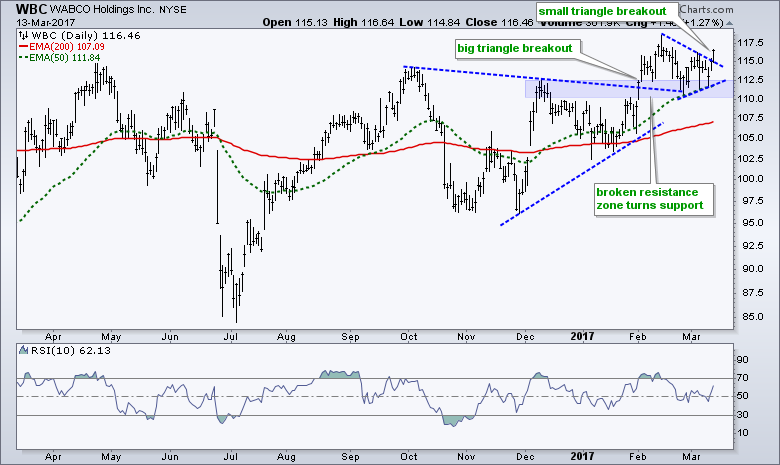This screenshot has width=780, height=465.
Task: Click the 'small triangle breakout' annotation box
Action: tap(607, 12)
